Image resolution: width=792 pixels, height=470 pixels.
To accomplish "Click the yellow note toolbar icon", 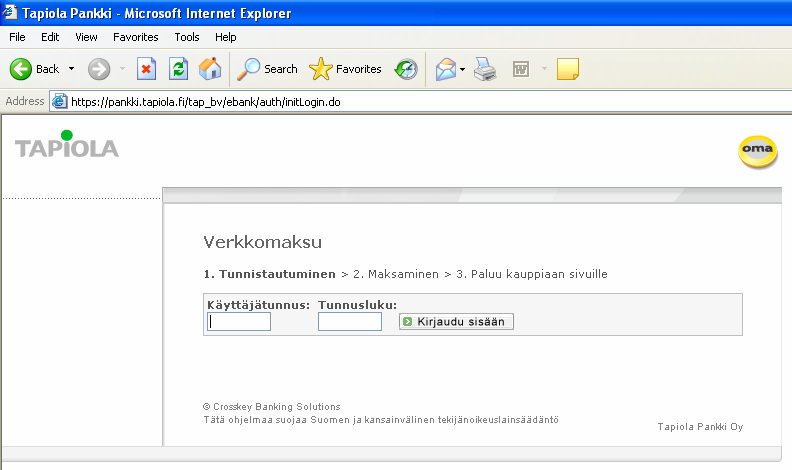I will point(568,69).
